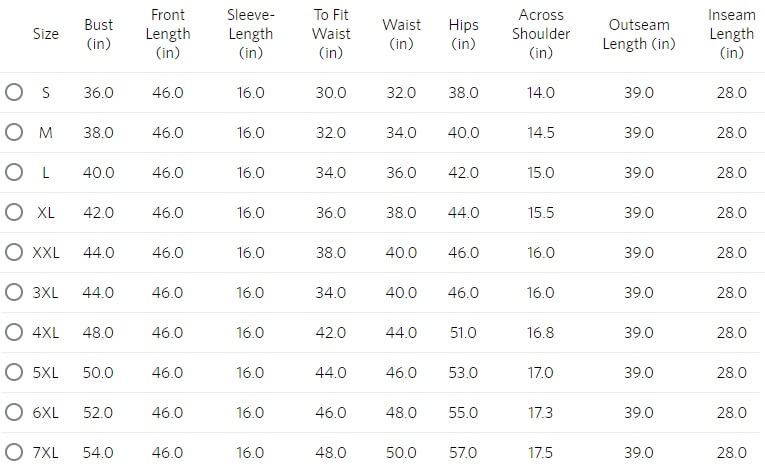The width and height of the screenshot is (765, 469).
Task: Select the XXL size option
Action: click(x=14, y=252)
